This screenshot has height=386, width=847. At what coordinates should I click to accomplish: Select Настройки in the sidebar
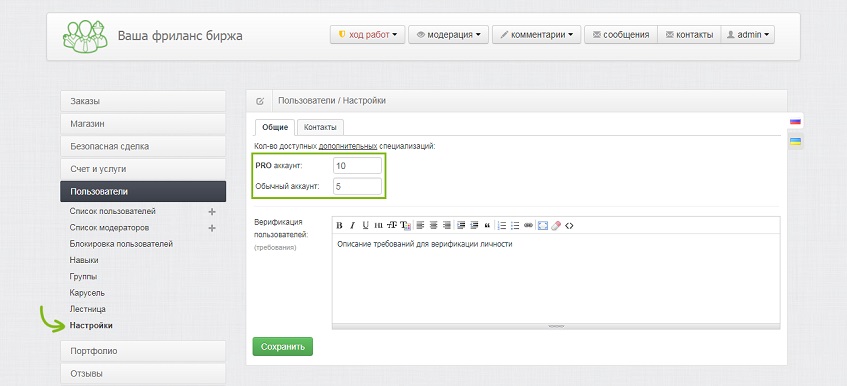(91, 326)
